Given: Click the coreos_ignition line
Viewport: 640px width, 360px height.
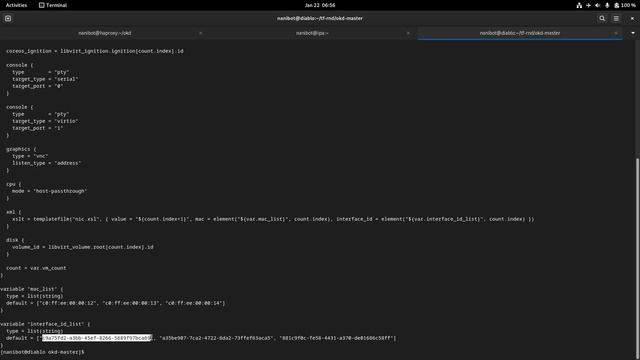Looking at the screenshot, I should point(95,51).
